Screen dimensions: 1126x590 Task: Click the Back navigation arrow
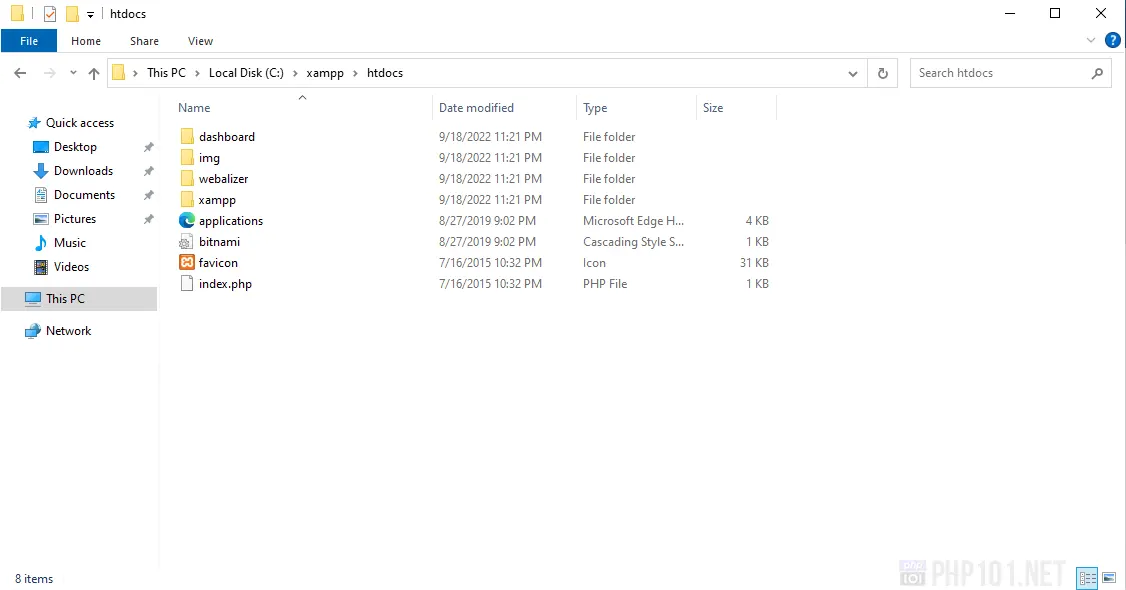coord(20,73)
